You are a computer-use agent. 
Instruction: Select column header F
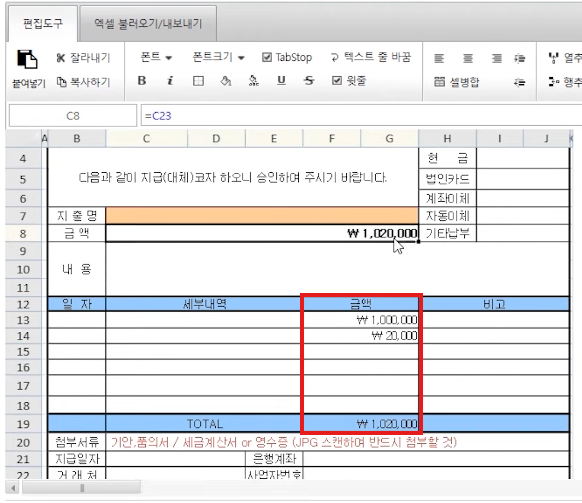click(331, 139)
